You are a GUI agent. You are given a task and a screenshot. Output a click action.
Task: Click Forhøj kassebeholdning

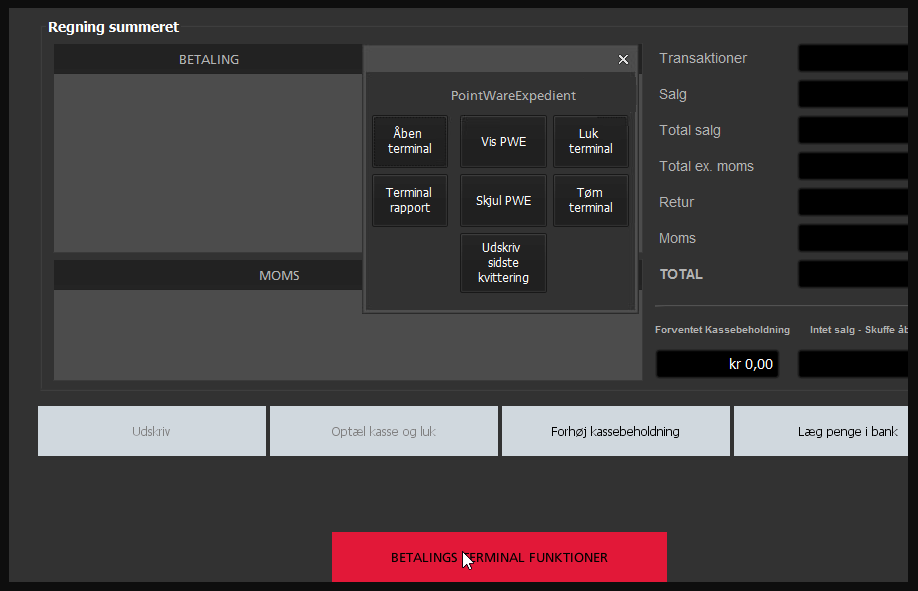point(615,430)
